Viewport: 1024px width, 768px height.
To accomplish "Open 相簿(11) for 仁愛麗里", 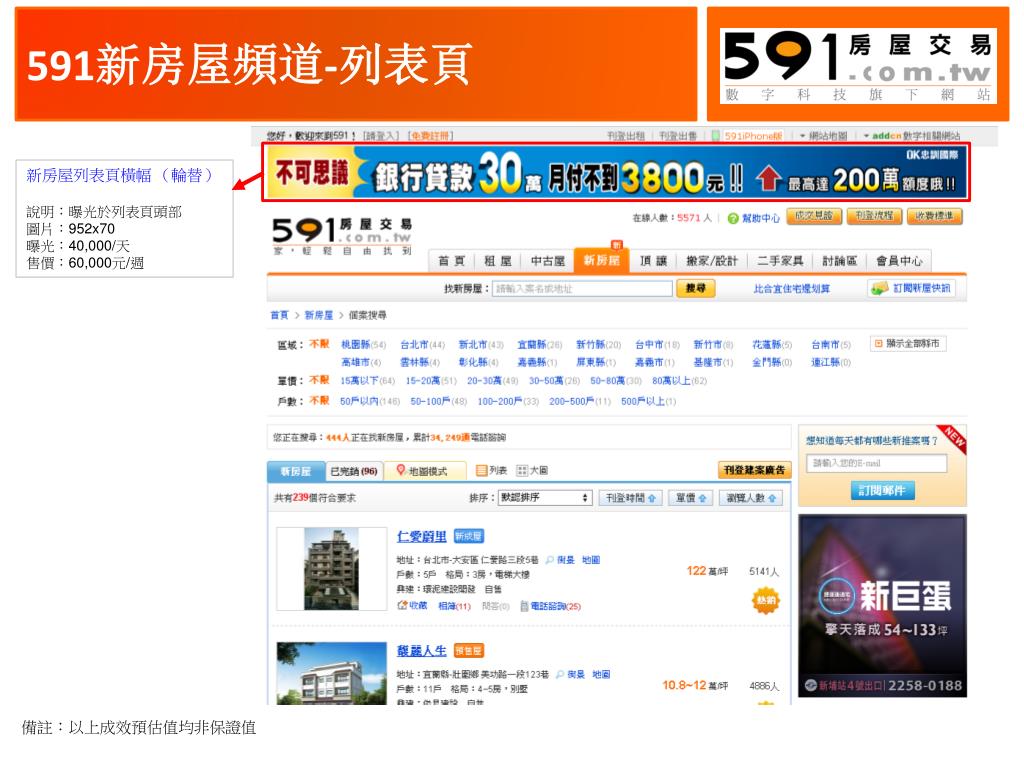I will click(455, 606).
